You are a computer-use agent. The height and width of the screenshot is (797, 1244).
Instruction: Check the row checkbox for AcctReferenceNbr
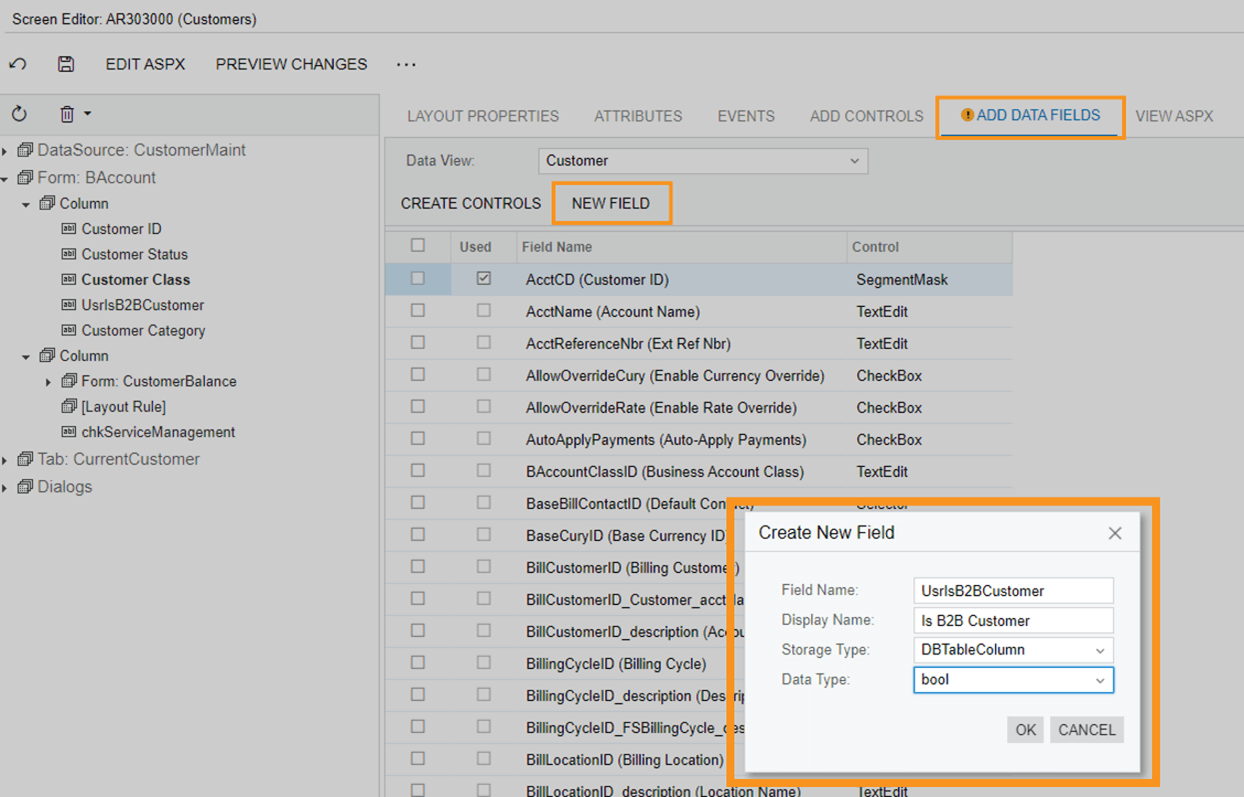click(x=418, y=343)
